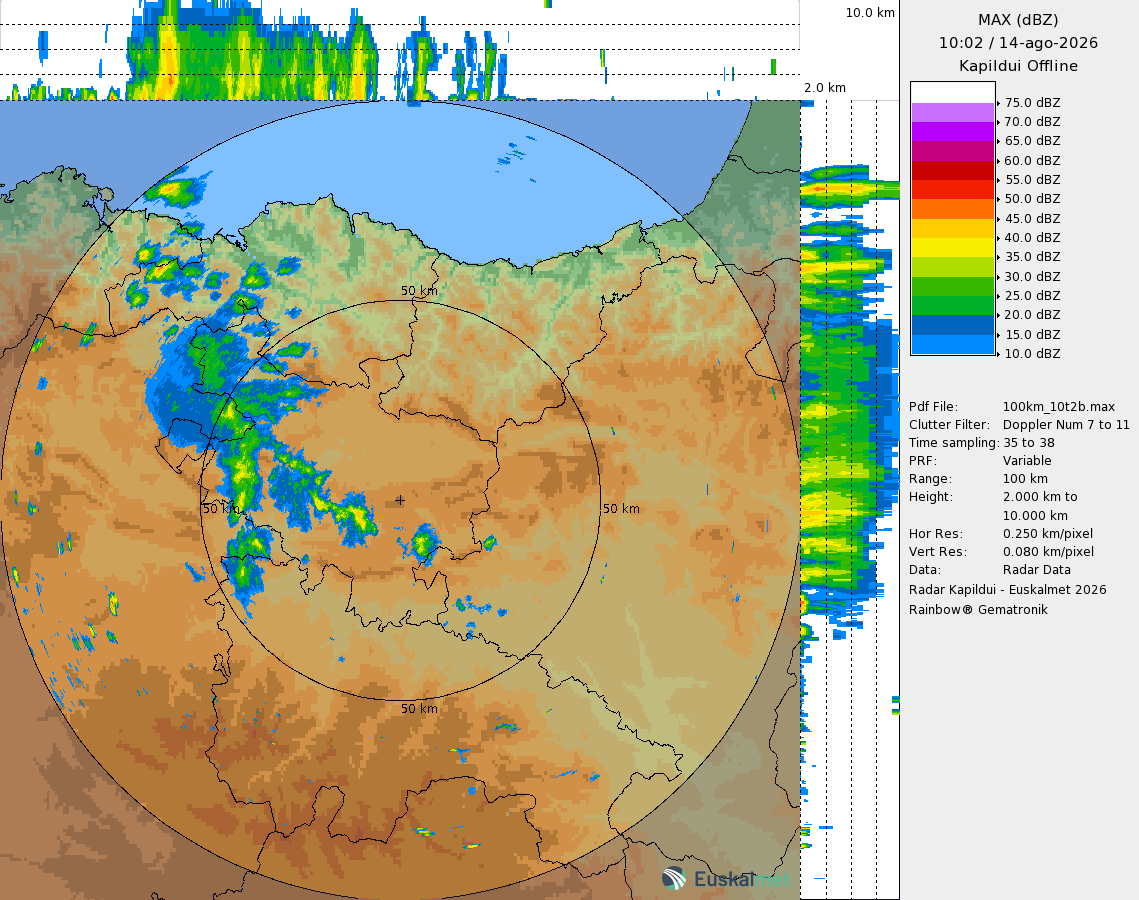Click the timestamp 10:02 / 14-ago-2026
The image size is (1139, 900).
[x=1018, y=43]
